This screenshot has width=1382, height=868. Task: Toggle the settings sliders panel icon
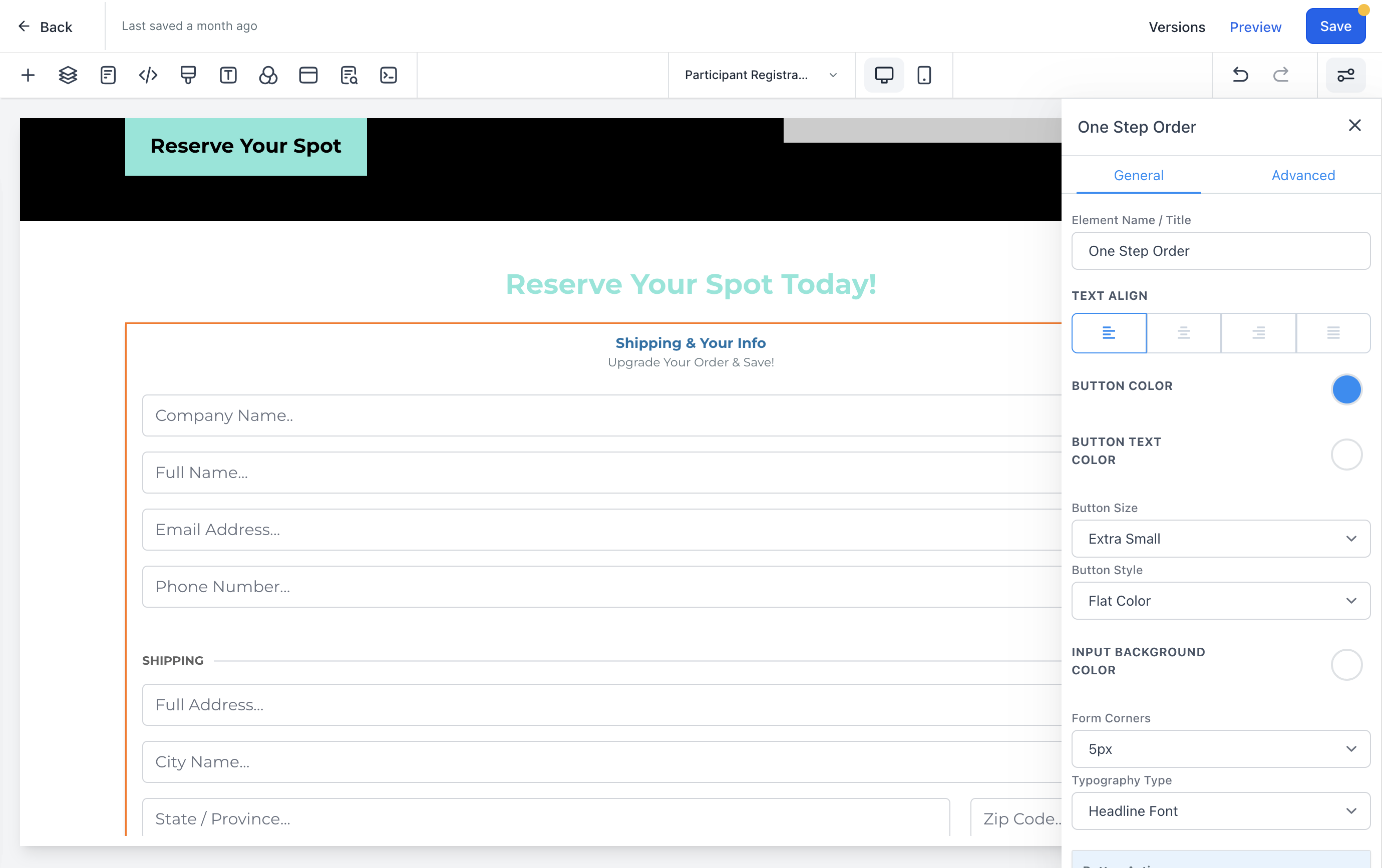pos(1346,75)
